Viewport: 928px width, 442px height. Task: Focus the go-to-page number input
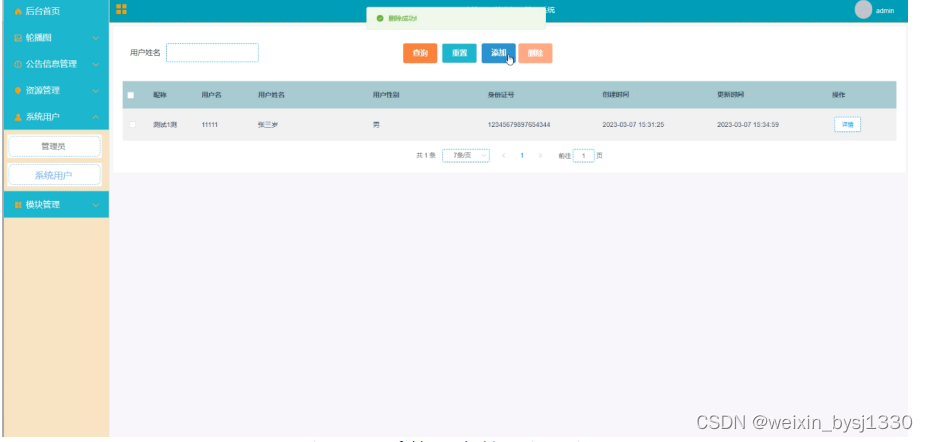[584, 156]
